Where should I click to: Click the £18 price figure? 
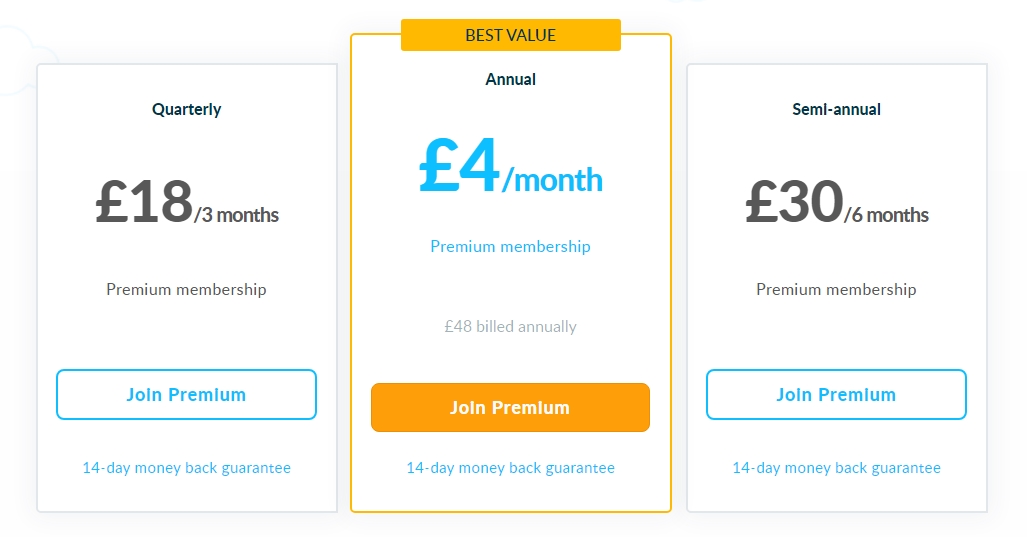click(144, 202)
